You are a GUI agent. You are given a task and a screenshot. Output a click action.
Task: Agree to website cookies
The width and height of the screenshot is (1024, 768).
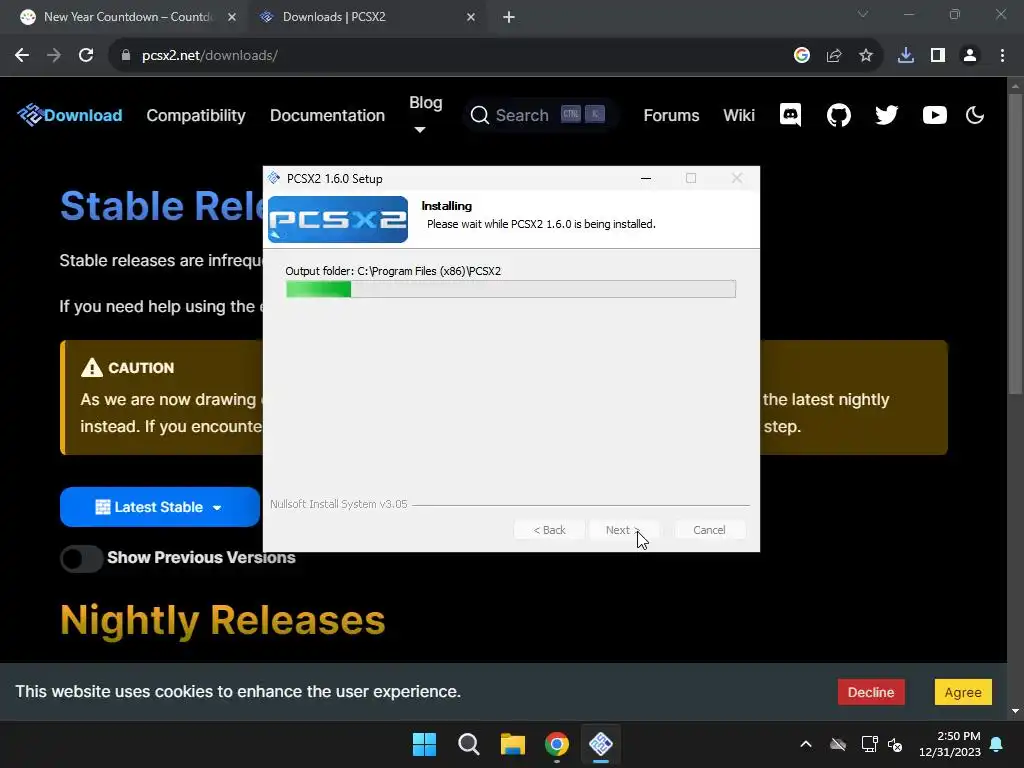[x=963, y=692]
